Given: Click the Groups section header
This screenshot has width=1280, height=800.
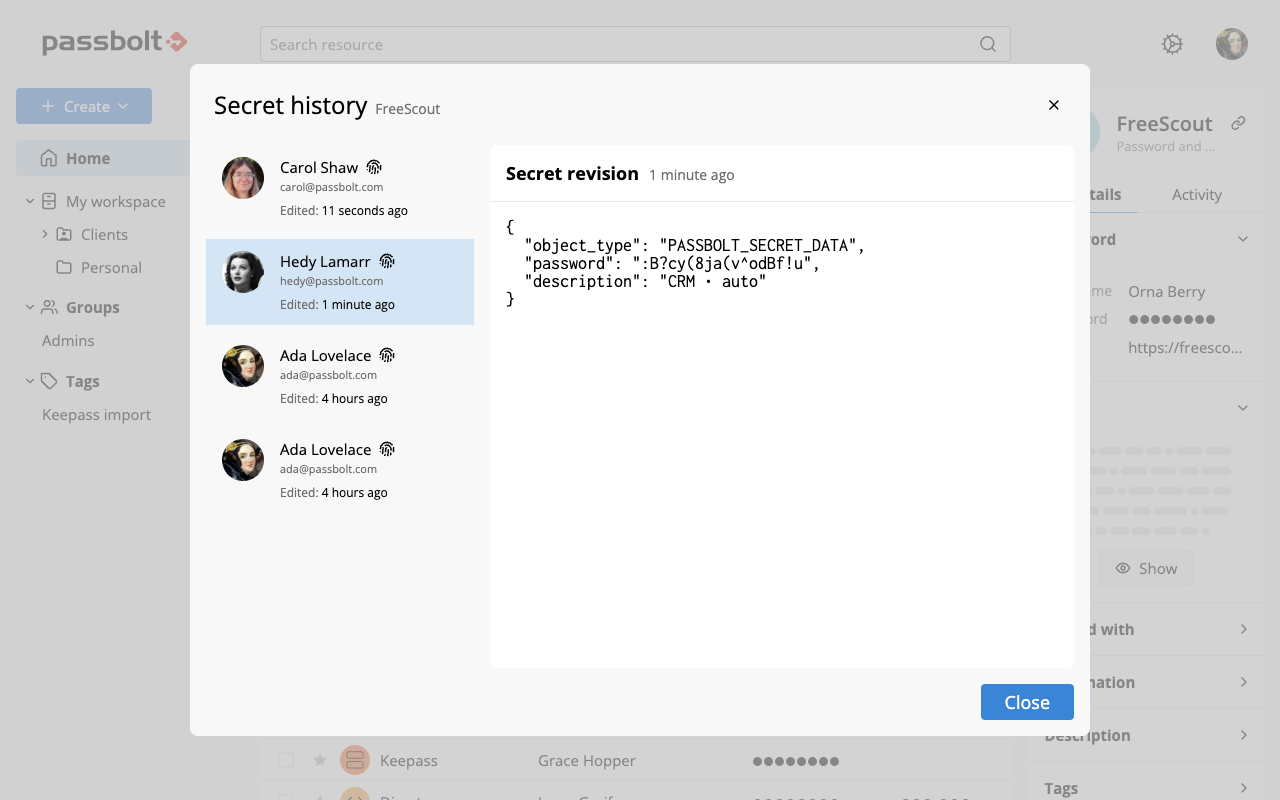Looking at the screenshot, I should 92,307.
